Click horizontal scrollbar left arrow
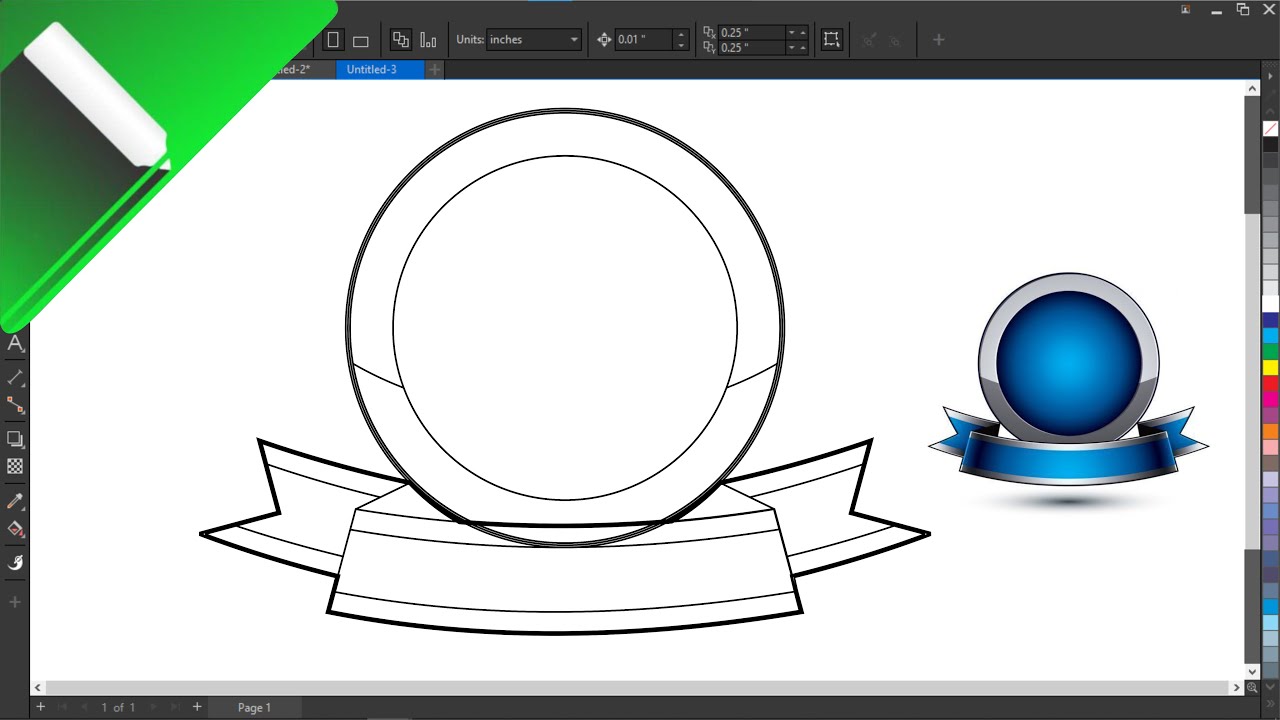 (x=38, y=688)
